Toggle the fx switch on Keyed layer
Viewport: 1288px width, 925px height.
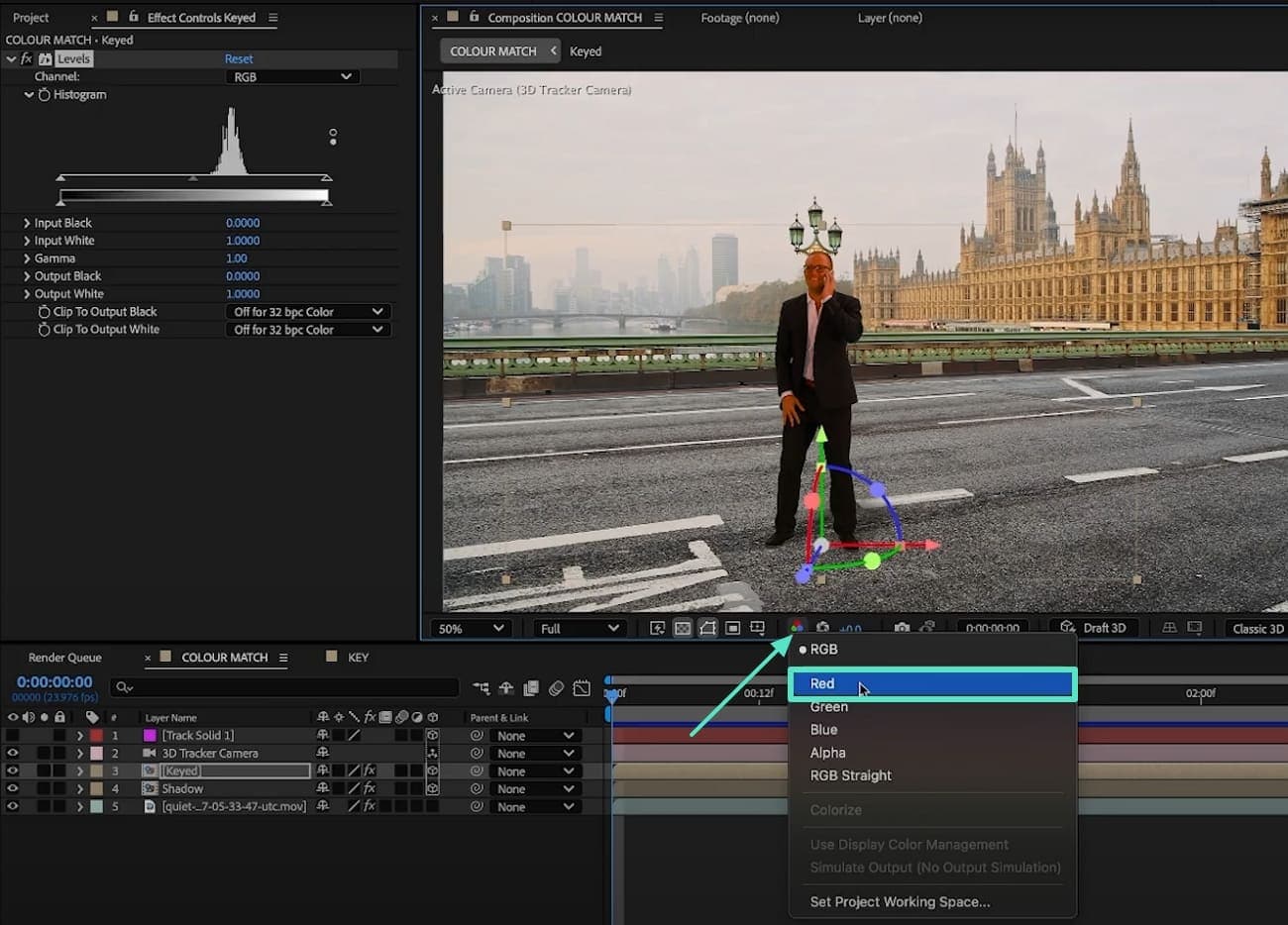click(370, 771)
